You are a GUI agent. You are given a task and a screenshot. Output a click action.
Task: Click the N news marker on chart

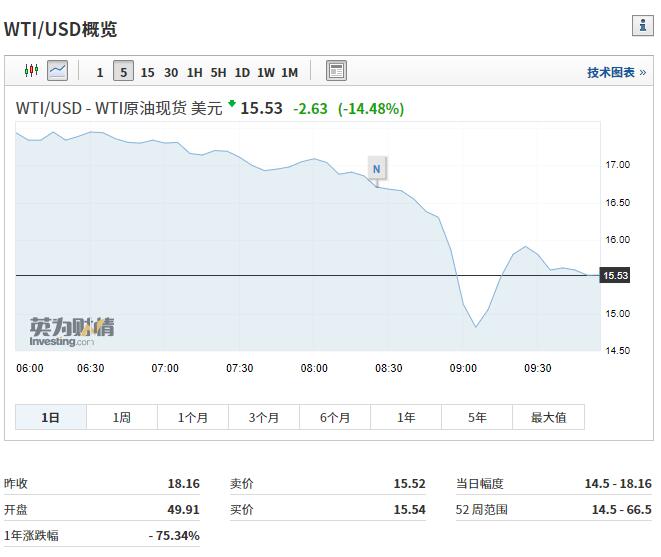click(376, 169)
